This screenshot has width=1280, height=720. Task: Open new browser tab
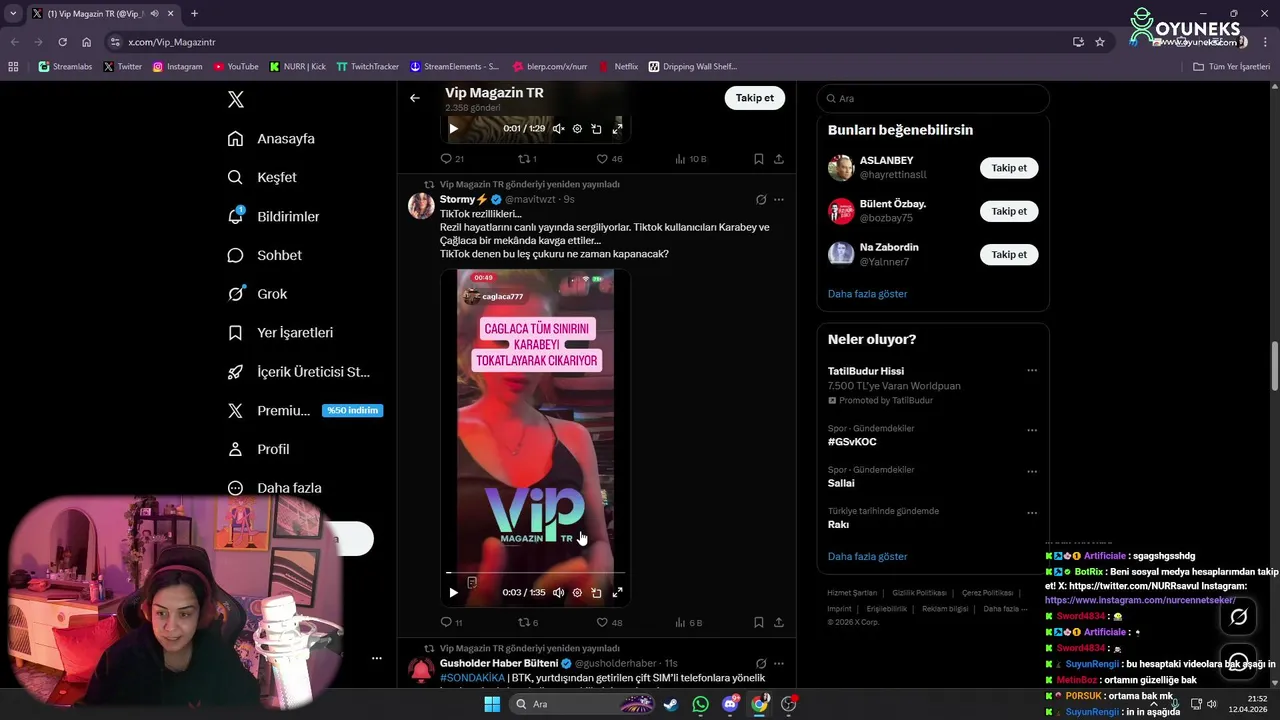click(x=194, y=14)
